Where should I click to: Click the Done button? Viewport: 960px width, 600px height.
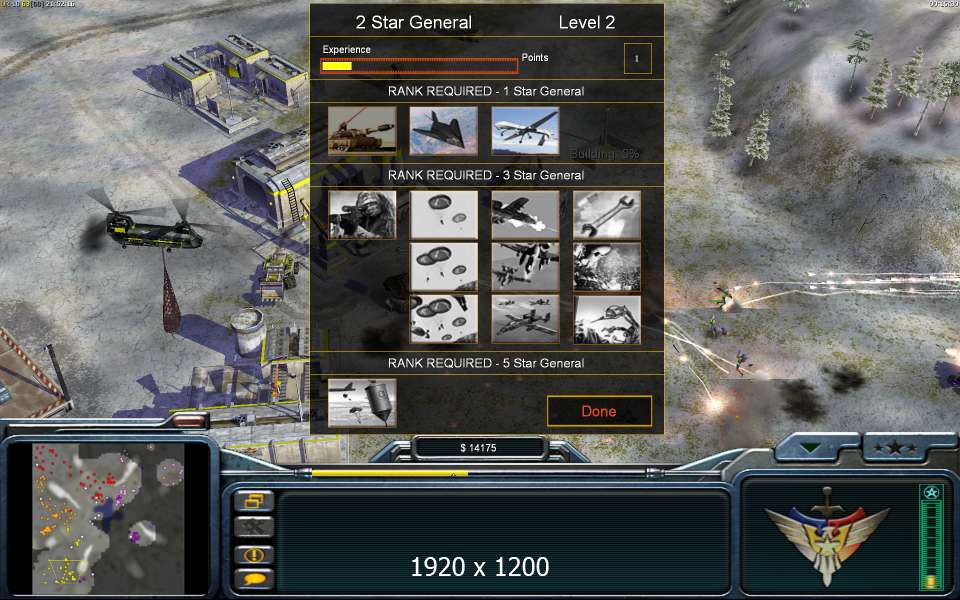tap(599, 411)
